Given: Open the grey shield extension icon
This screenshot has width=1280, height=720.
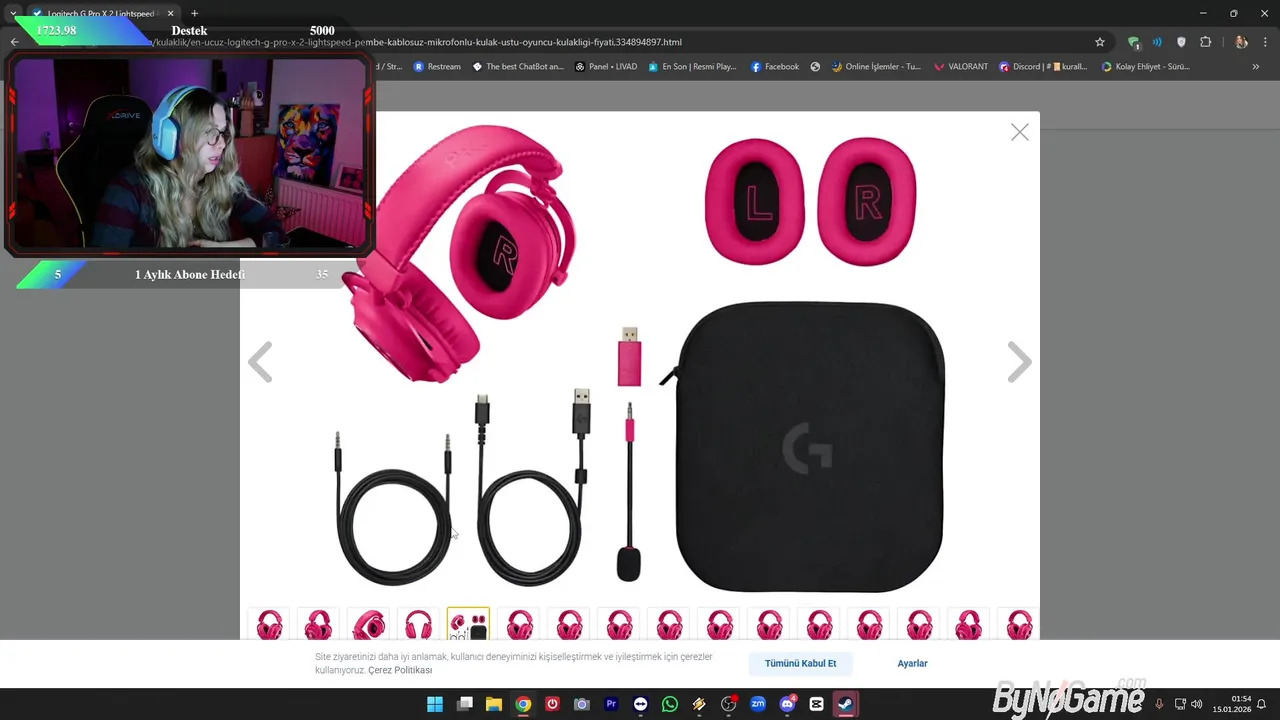Looking at the screenshot, I should pyautogui.click(x=1181, y=42).
